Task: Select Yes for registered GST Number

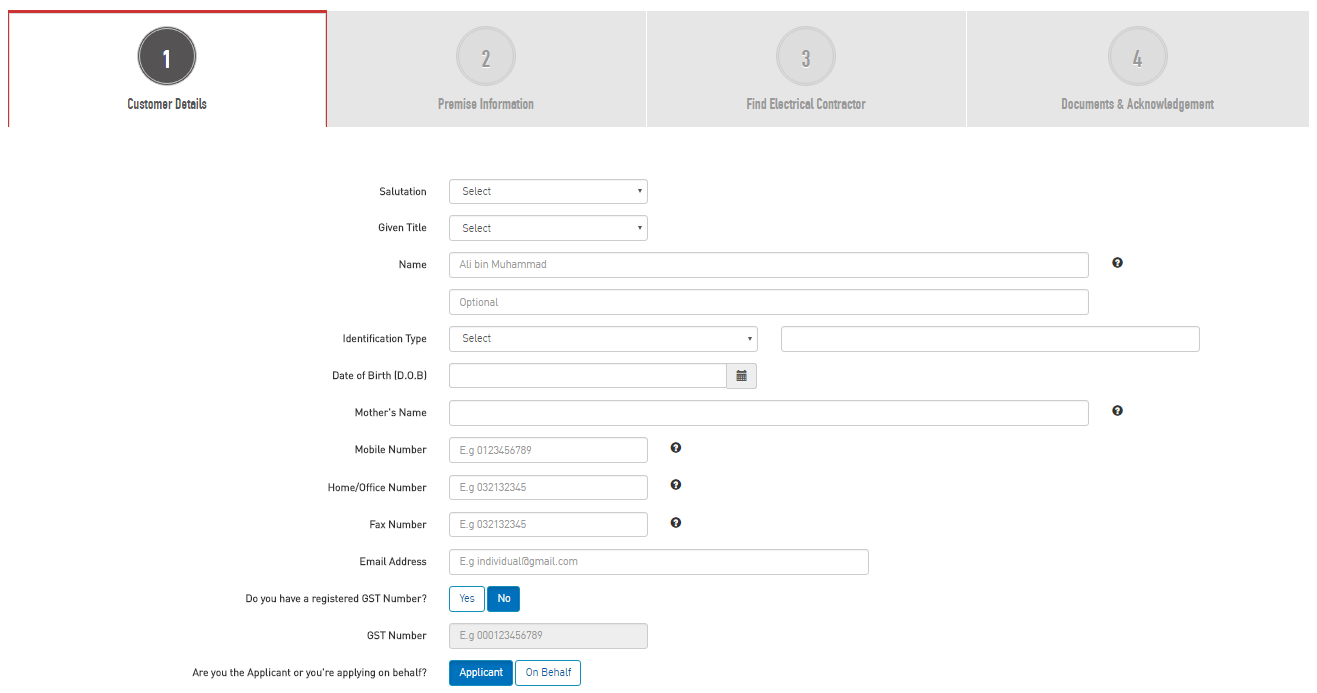Action: tap(467, 599)
